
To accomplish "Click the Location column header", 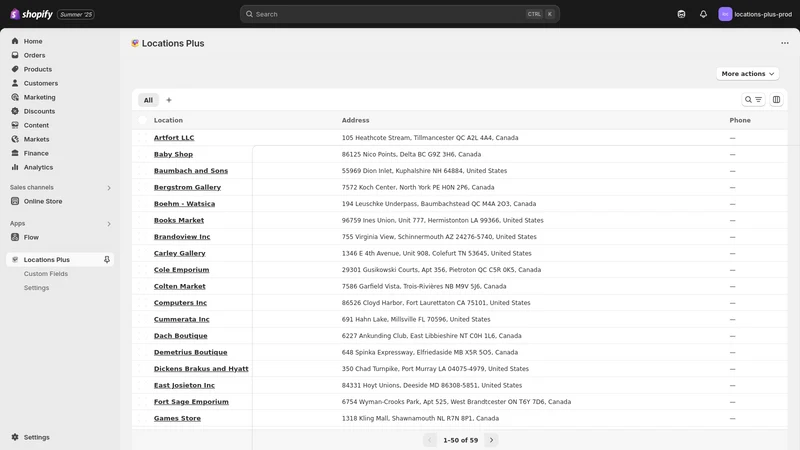I will click(x=168, y=120).
